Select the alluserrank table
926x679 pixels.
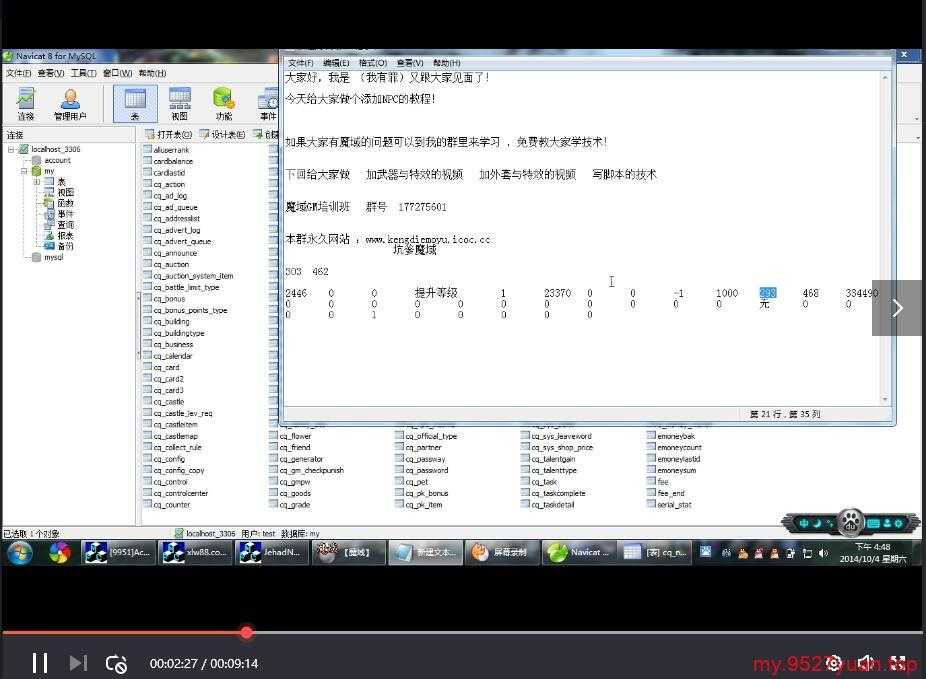(x=167, y=150)
